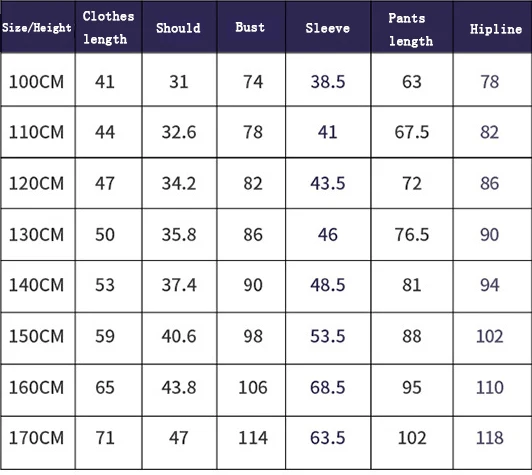Click the 130CM size cell
This screenshot has width=532, height=475.
(x=36, y=235)
